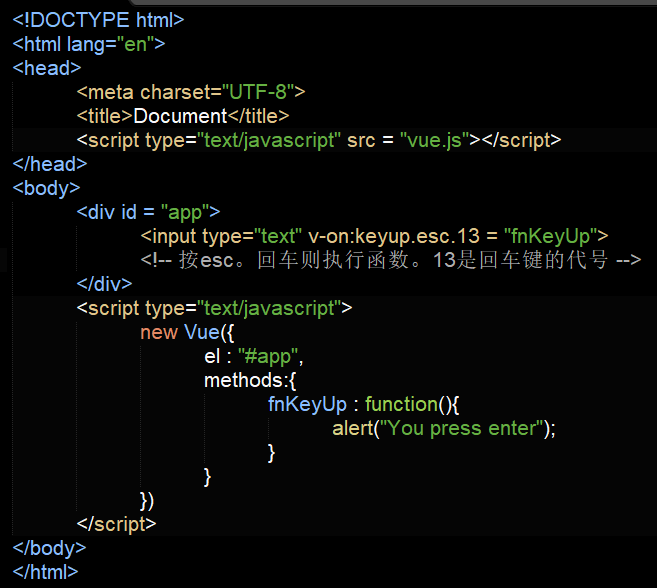Click the Chinese comment line about esc
This screenshot has height=588, width=657.
[x=391, y=260]
